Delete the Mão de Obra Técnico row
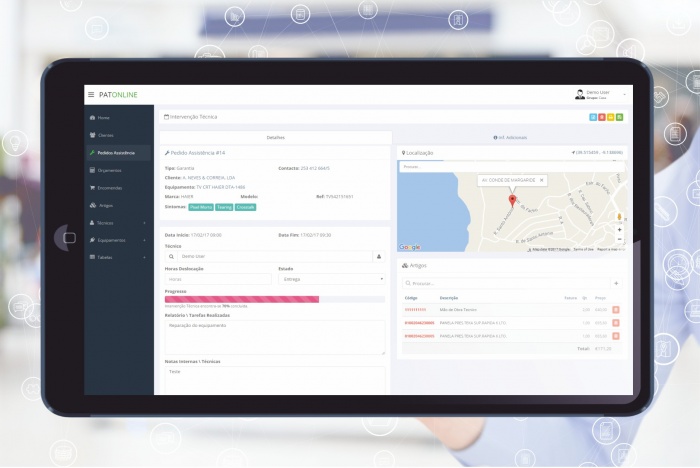Viewport: 700px width, 468px height. point(616,310)
